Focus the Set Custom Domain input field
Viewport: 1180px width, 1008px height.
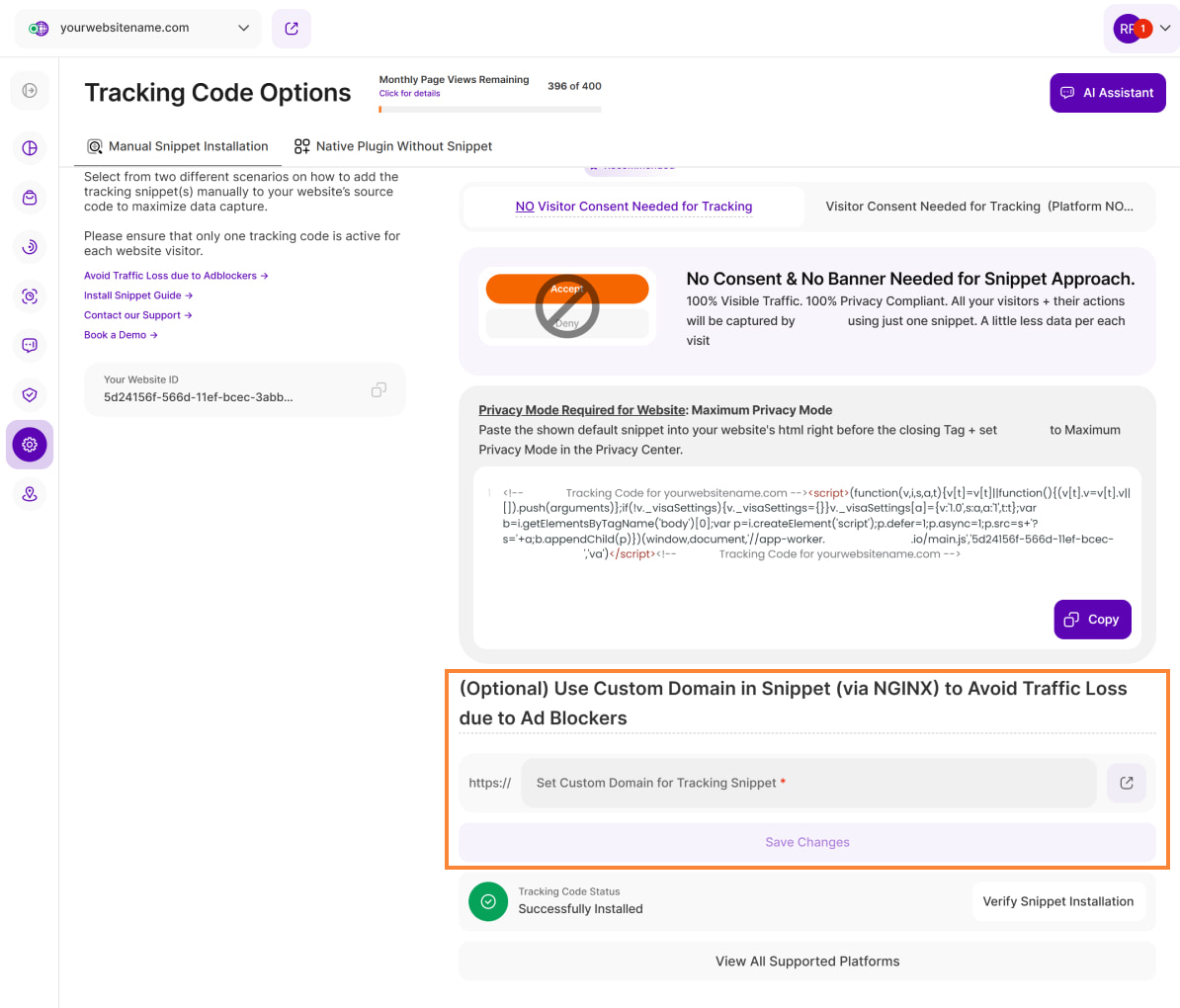(808, 783)
